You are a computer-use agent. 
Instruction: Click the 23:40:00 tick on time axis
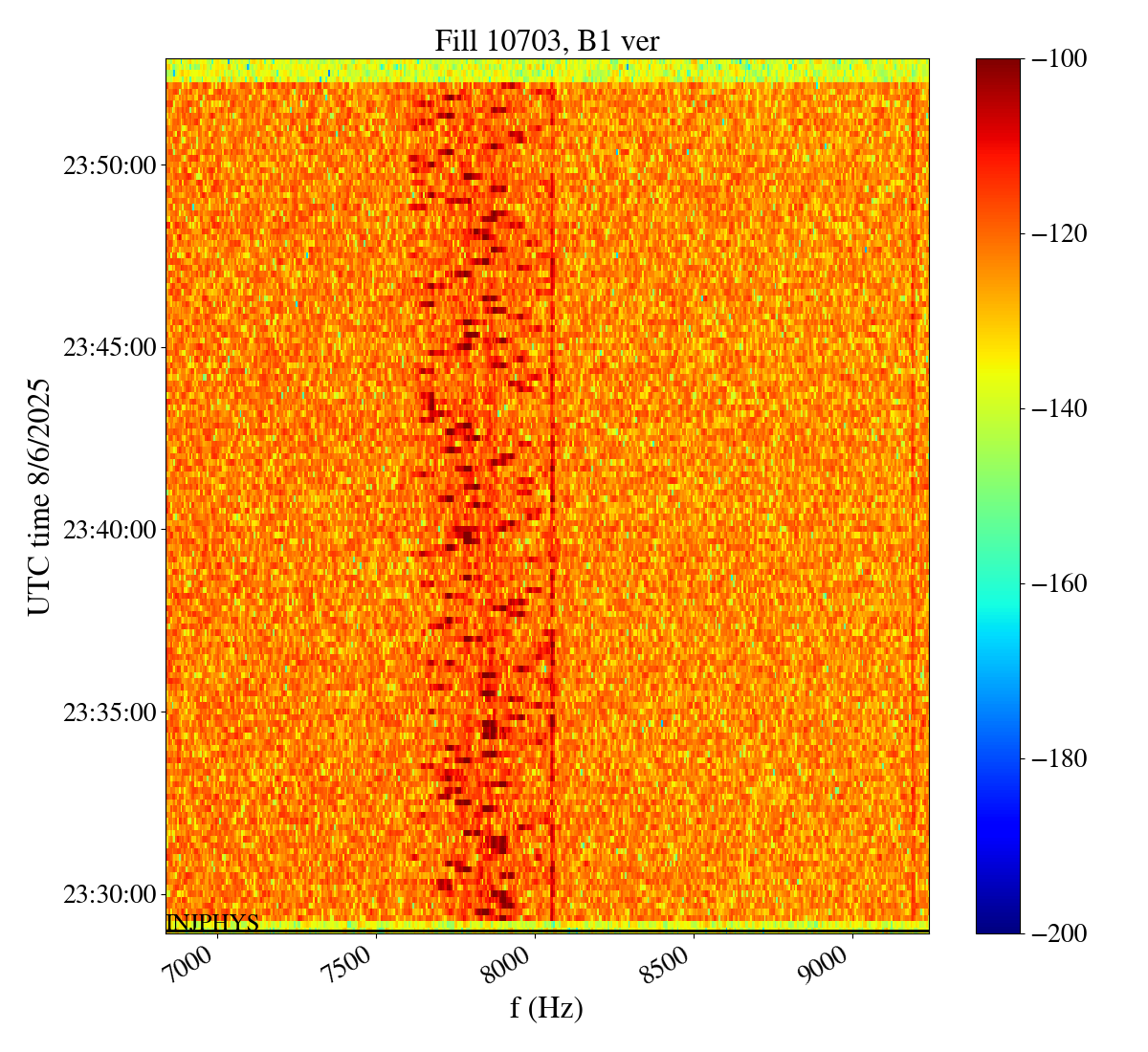109,530
